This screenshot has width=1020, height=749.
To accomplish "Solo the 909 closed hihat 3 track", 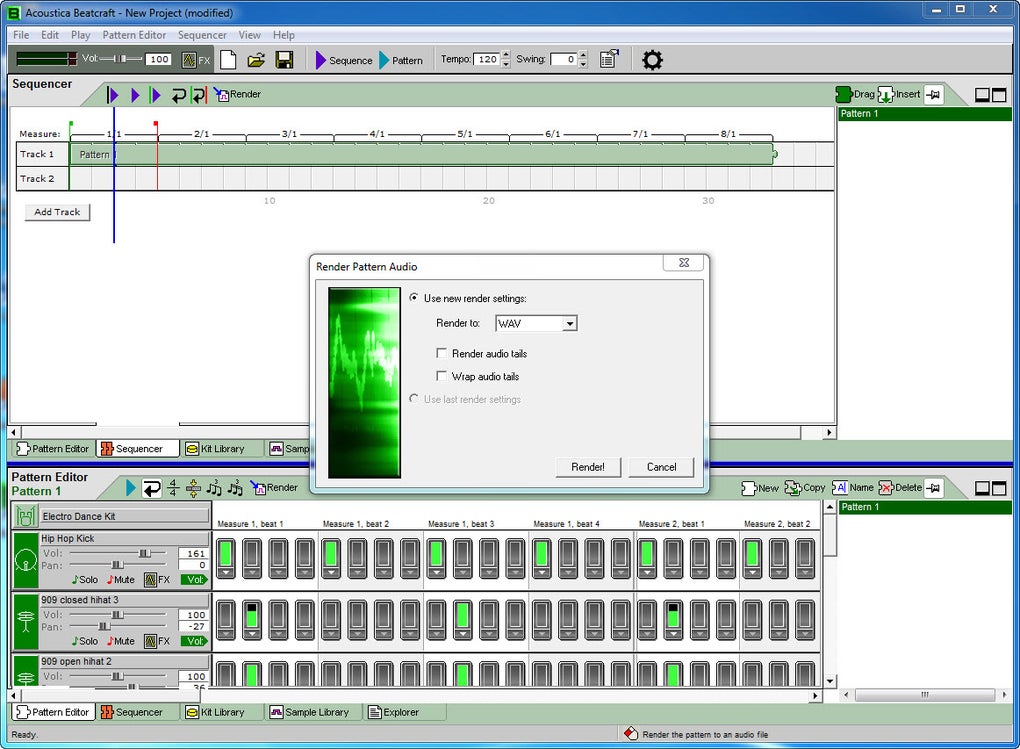I will point(85,641).
